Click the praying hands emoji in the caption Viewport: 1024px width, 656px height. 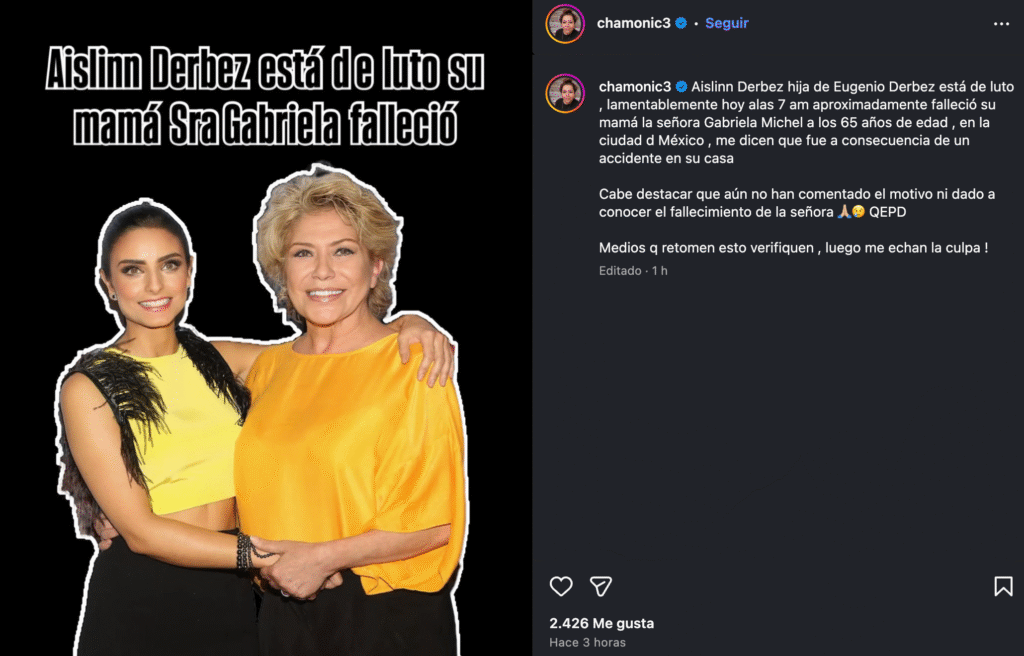844,212
